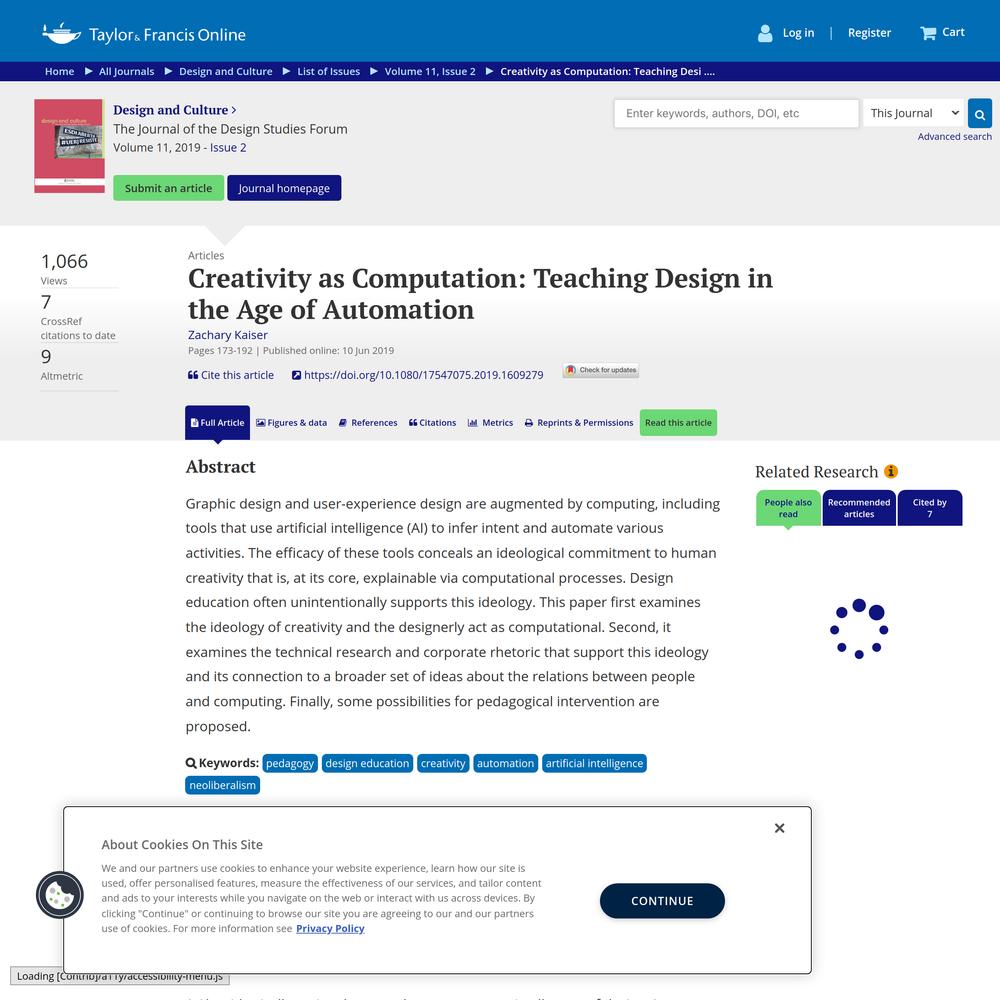
Task: Click the Check for updates badge
Action: tap(600, 370)
